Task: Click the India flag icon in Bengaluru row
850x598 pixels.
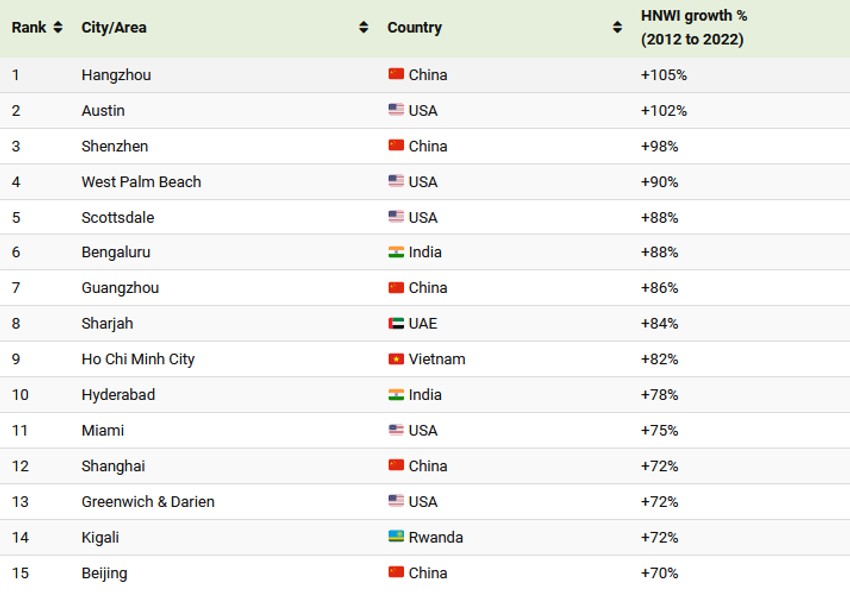Action: pos(396,252)
